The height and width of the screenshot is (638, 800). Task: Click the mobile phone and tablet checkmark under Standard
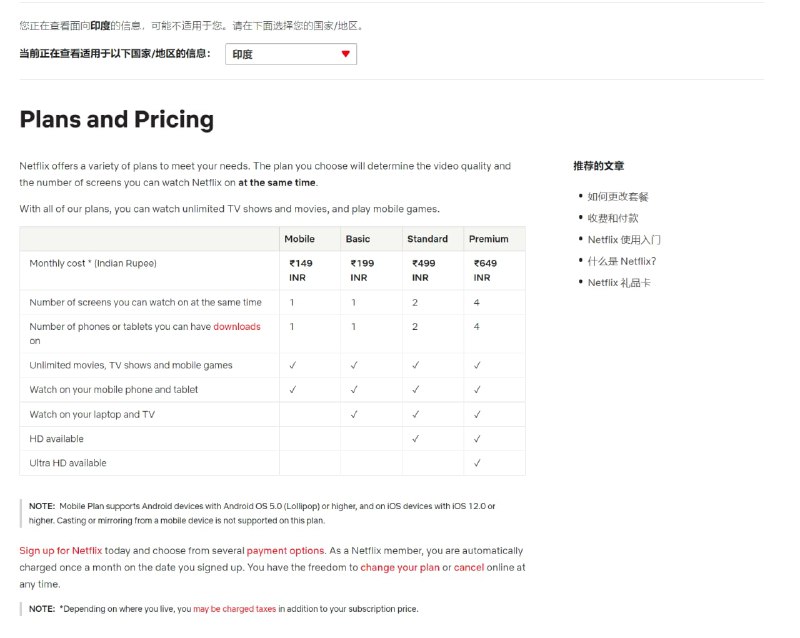coord(415,389)
